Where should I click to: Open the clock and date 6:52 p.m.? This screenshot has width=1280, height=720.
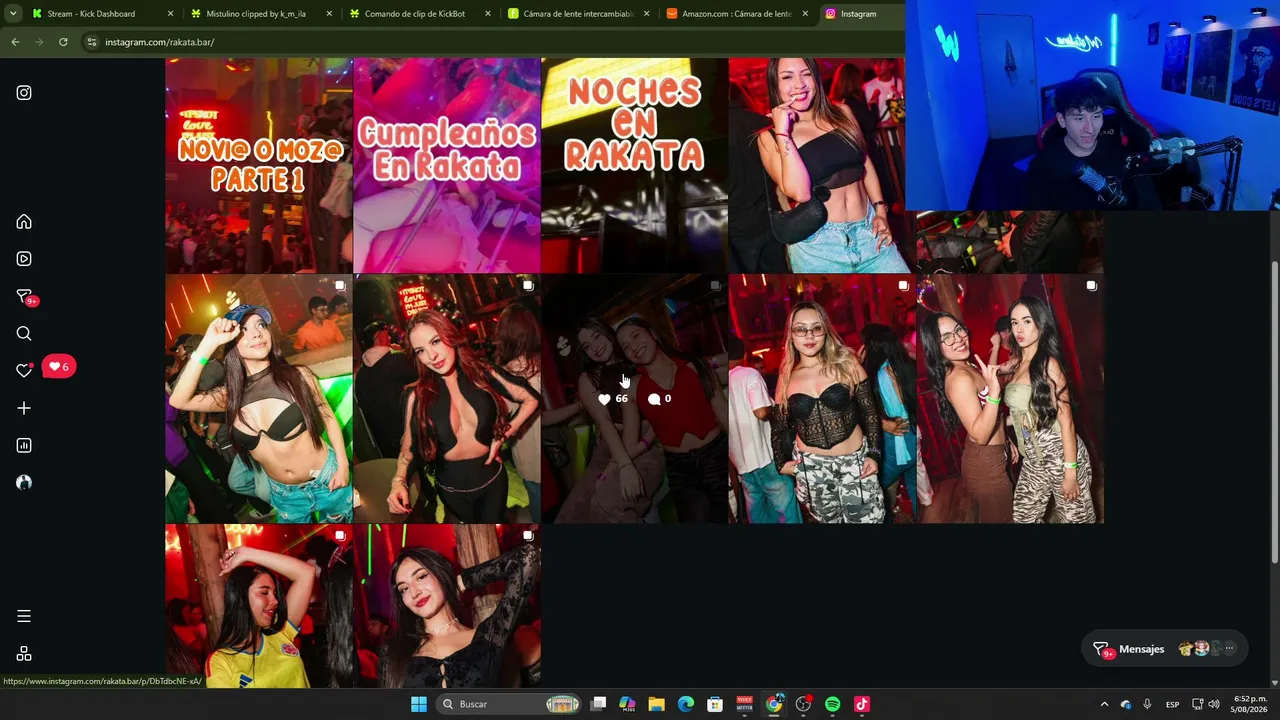click(x=1250, y=704)
